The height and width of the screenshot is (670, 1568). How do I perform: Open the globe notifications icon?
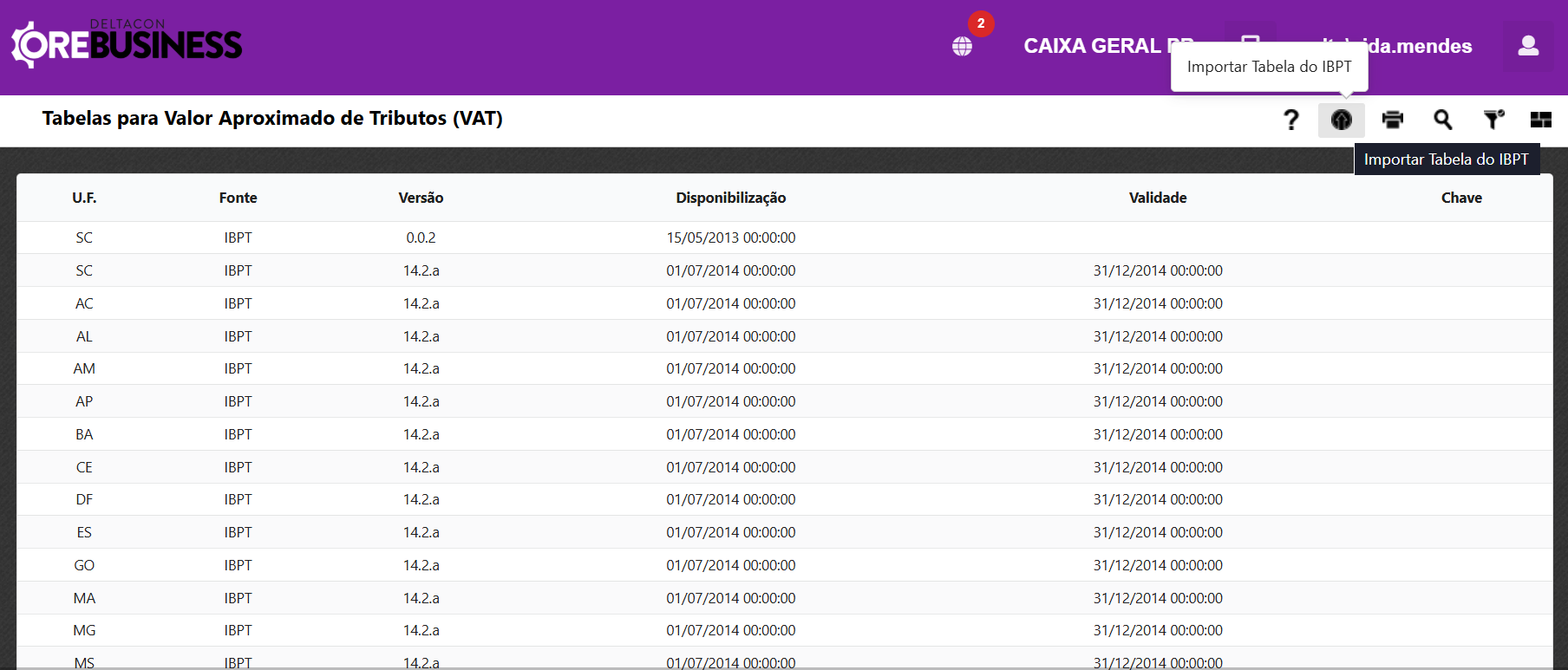pos(963,46)
